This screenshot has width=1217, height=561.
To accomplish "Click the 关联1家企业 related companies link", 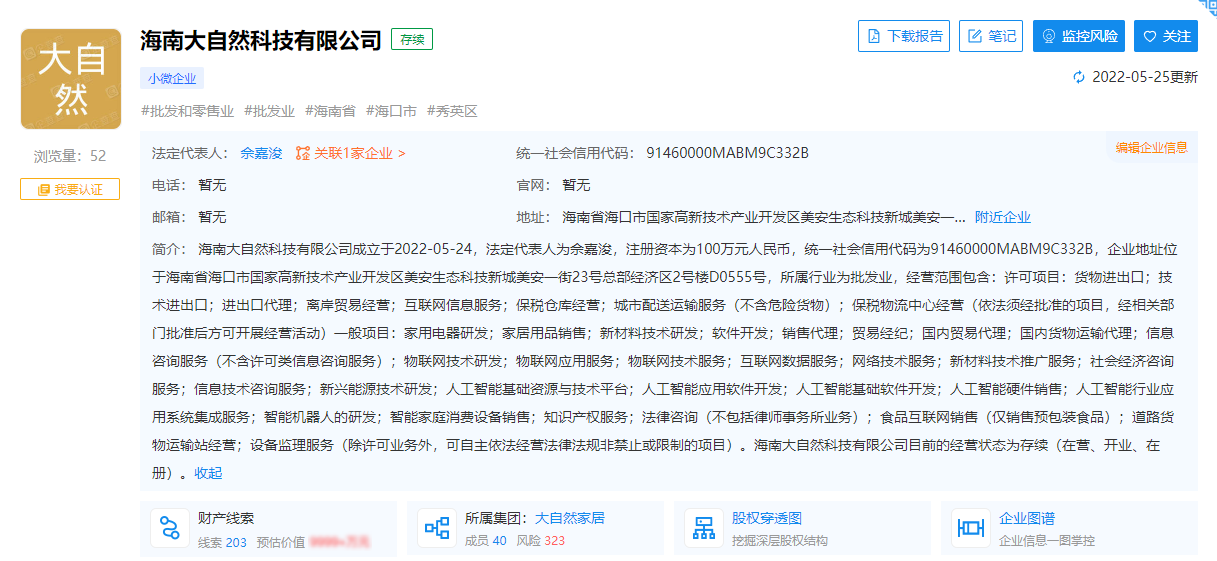I will pyautogui.click(x=360, y=153).
